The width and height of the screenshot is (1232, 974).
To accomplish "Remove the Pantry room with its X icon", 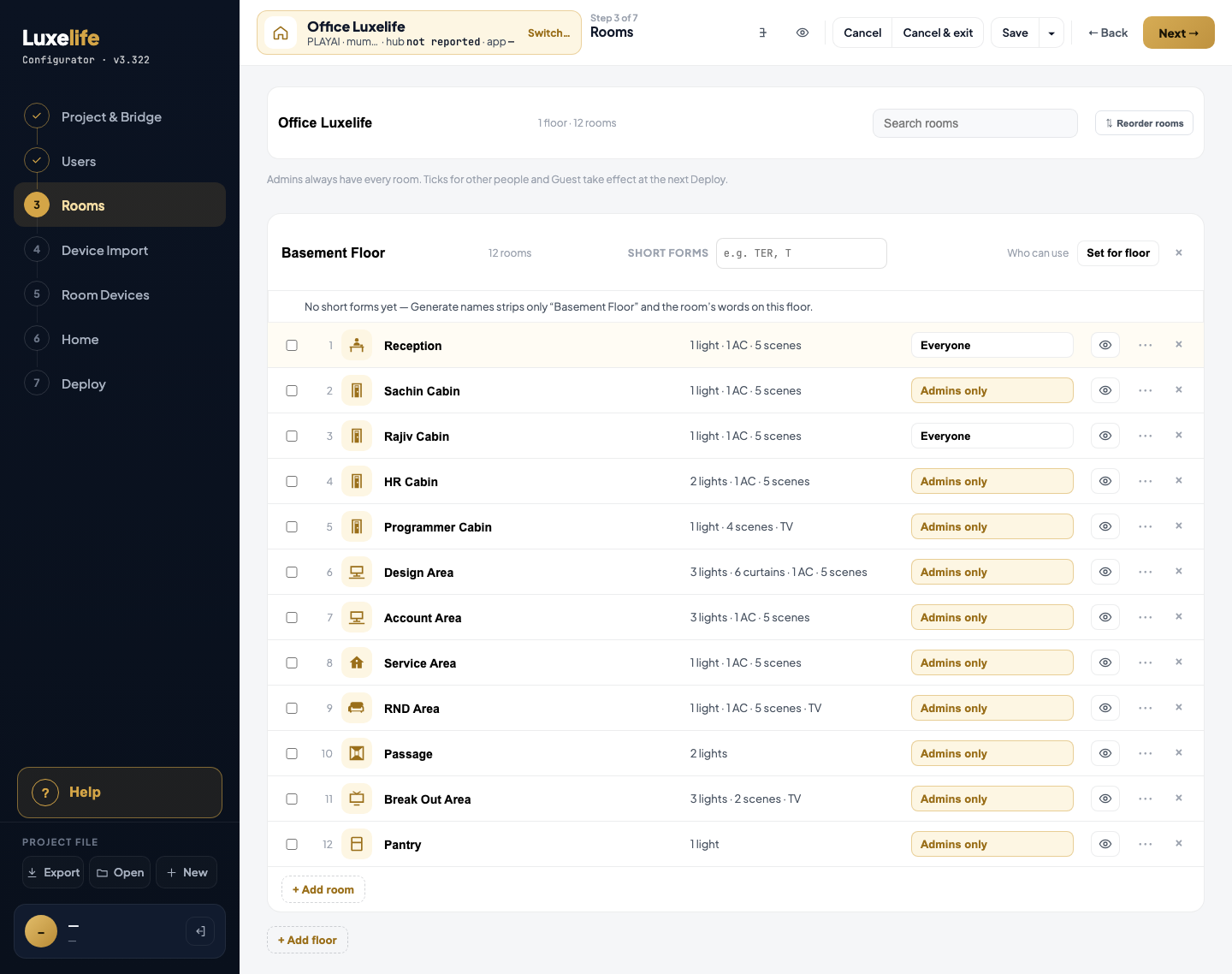I will click(1179, 844).
